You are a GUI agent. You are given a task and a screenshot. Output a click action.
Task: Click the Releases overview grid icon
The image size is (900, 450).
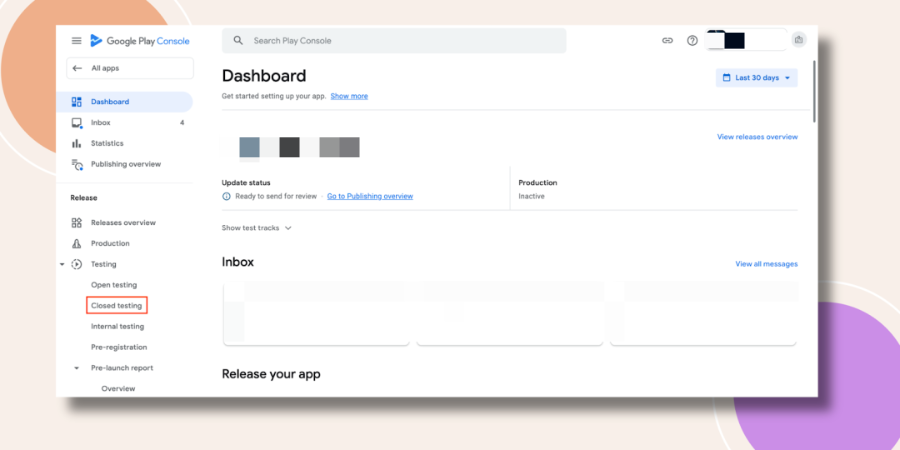pos(76,223)
